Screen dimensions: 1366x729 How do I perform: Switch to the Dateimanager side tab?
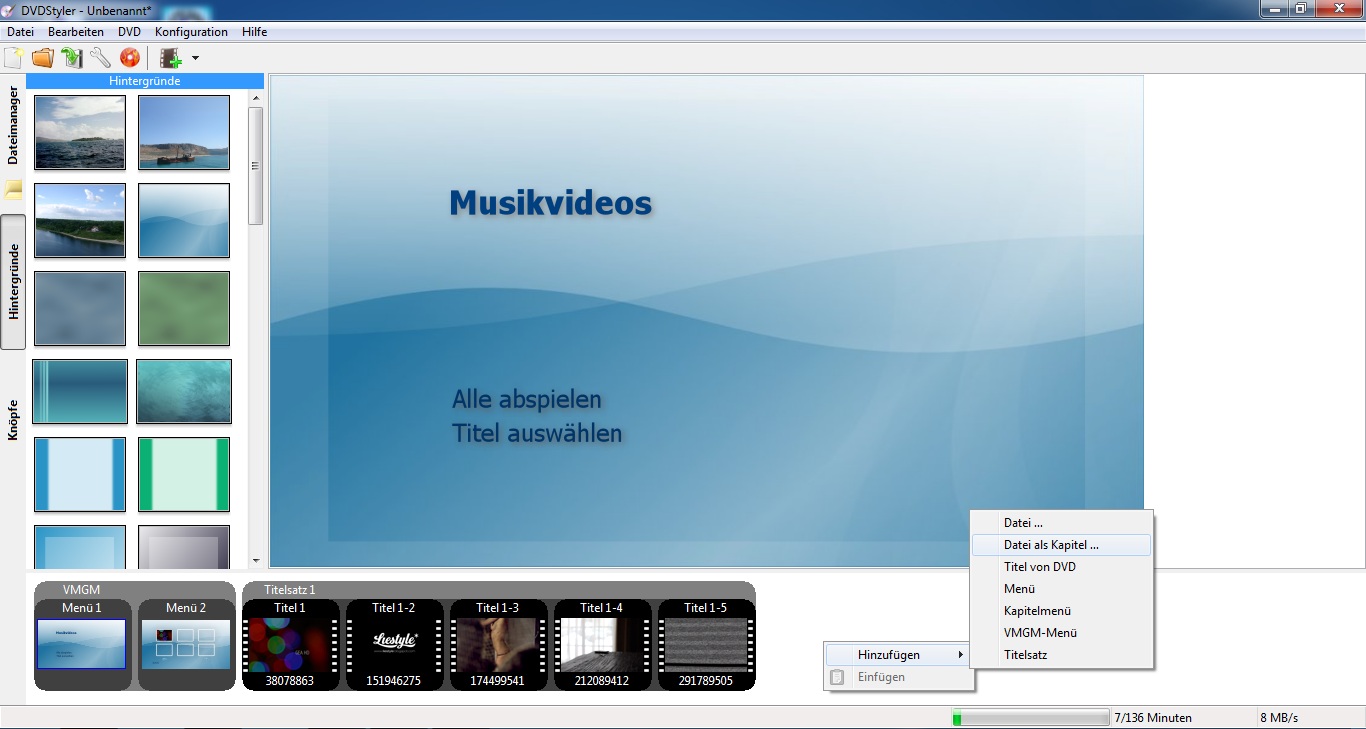pyautogui.click(x=13, y=125)
